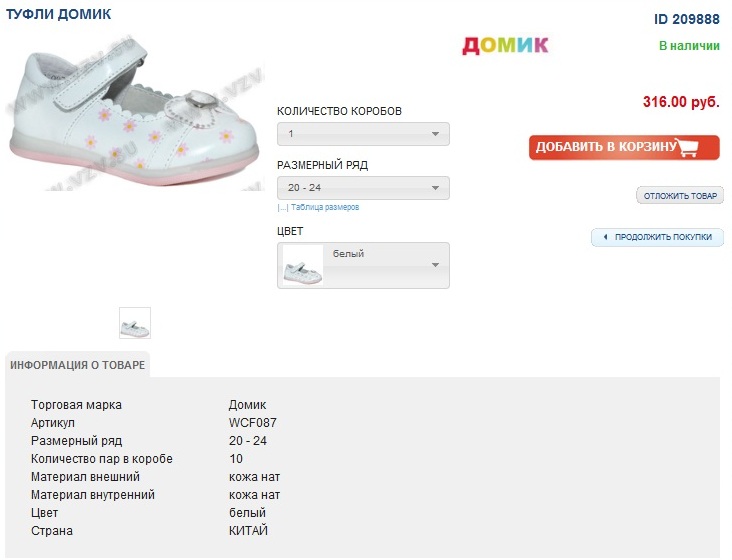The width and height of the screenshot is (732, 560).
Task: Open the Таблица размеров link
Action: pyautogui.click(x=325, y=208)
